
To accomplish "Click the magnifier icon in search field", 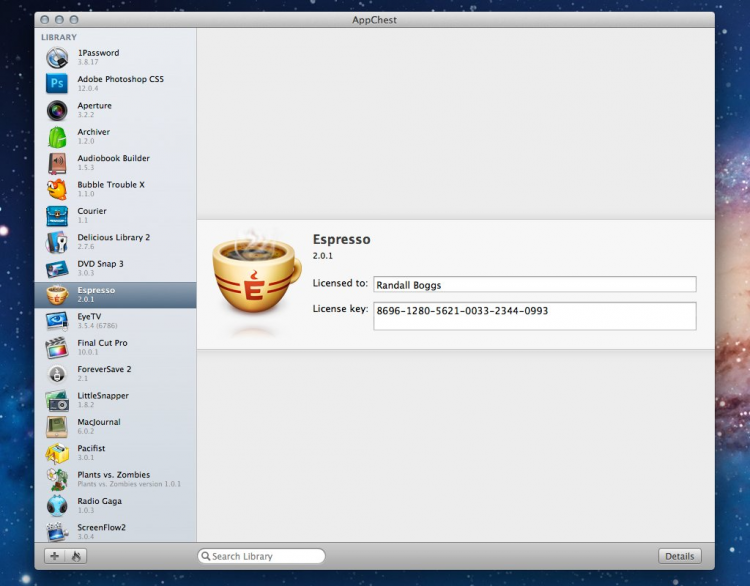I will tap(206, 556).
